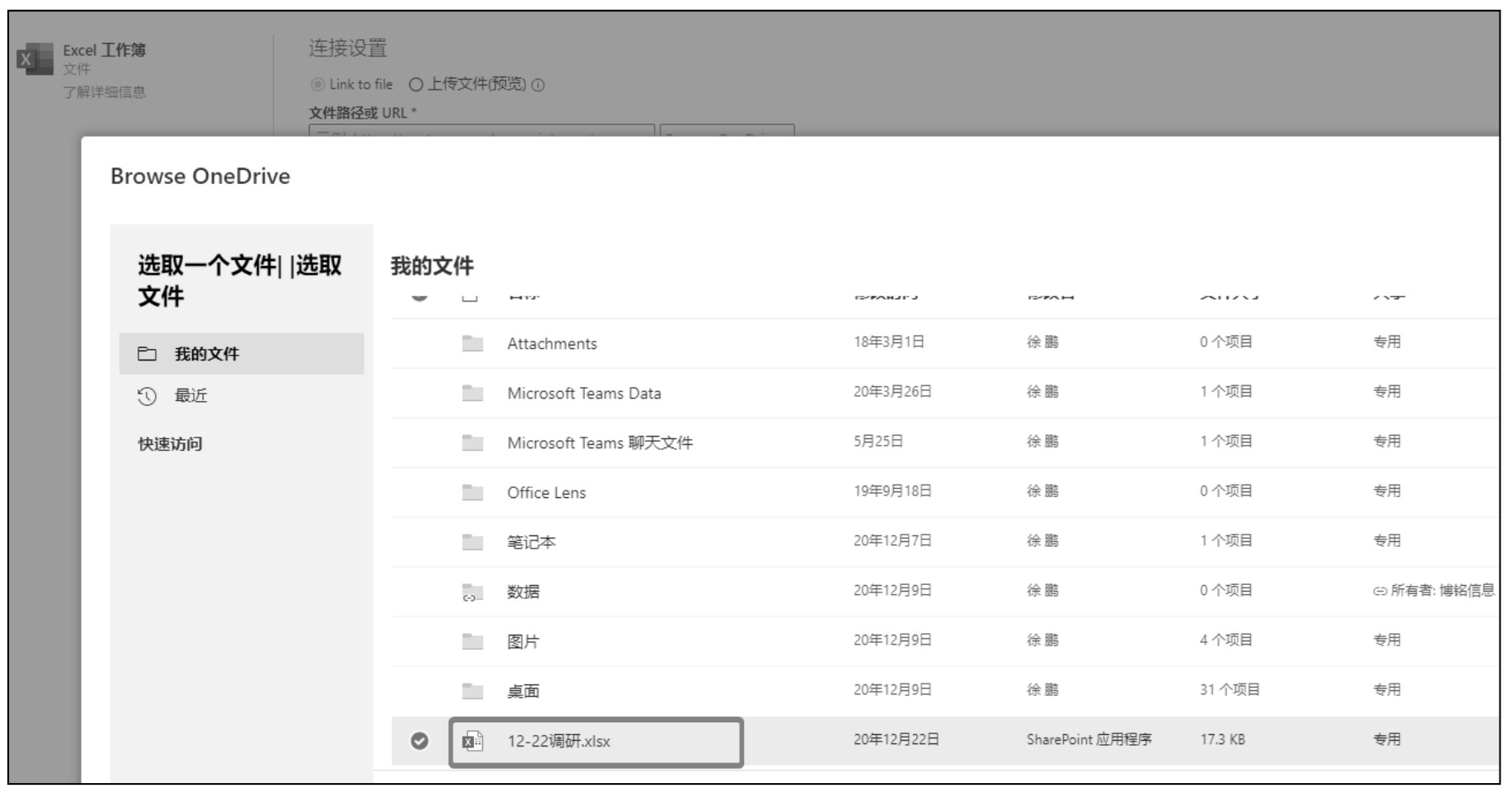Screen dimensions: 1512x793
Task: Open the 最近 section
Action: tap(191, 395)
